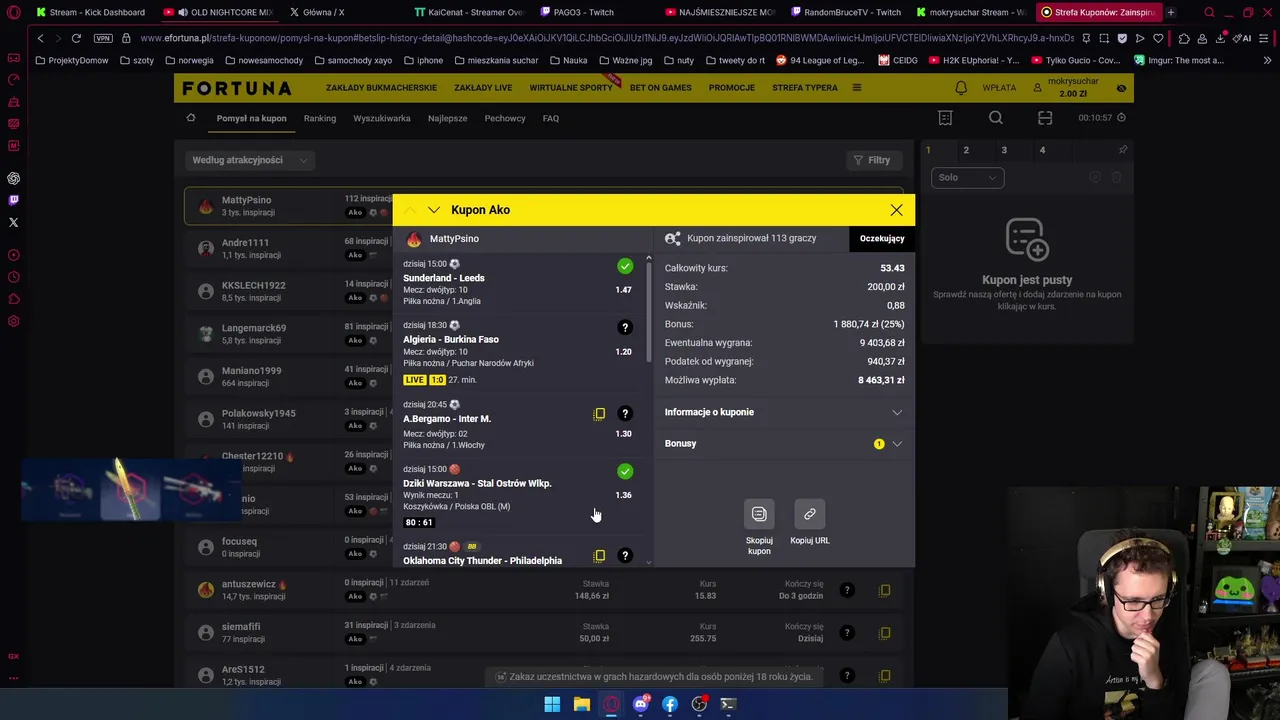
Task: Open Według atrakcyjności sorting dropdown
Action: (x=251, y=160)
